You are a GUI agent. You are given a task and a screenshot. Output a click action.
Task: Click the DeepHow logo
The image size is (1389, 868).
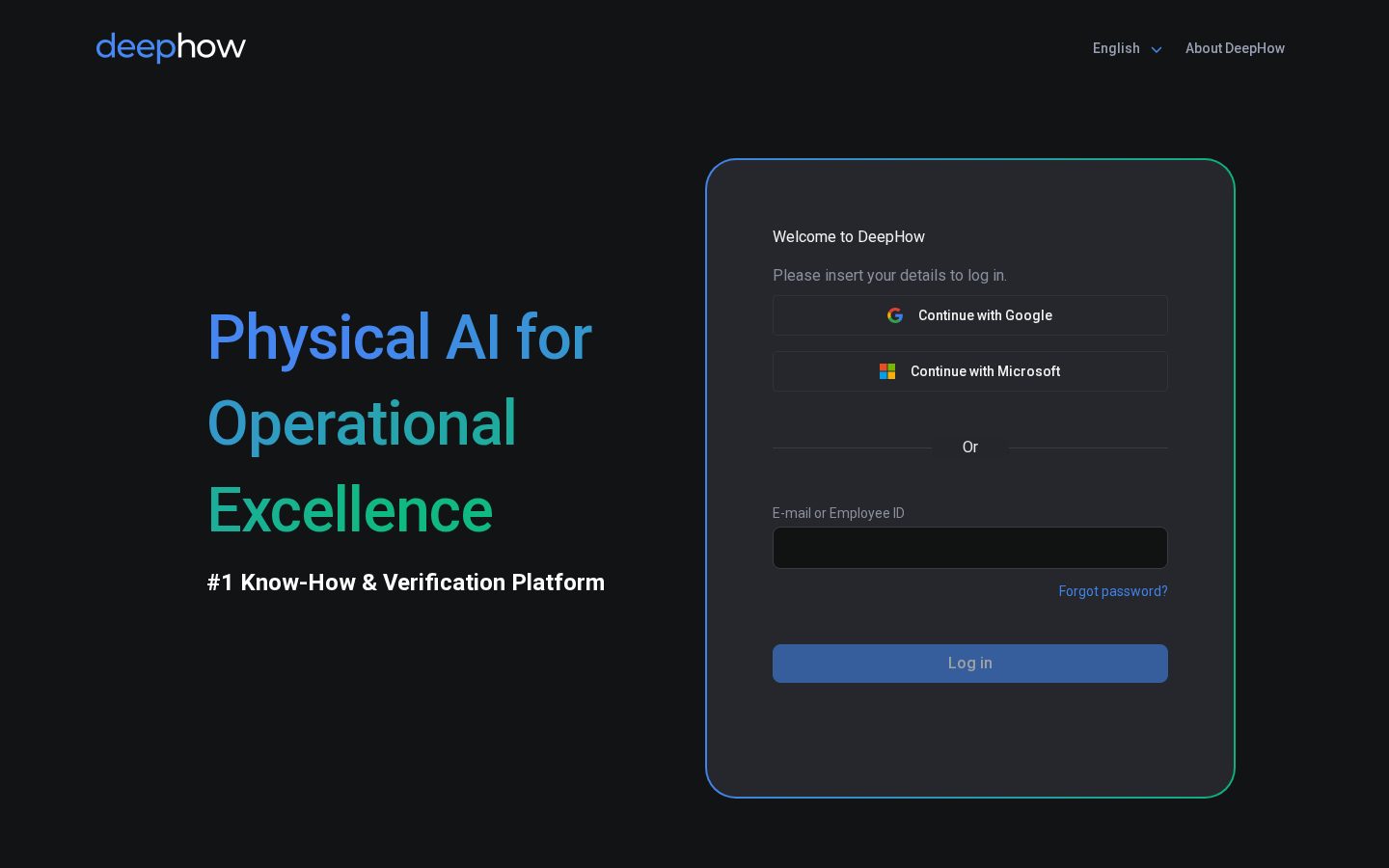coord(171,47)
